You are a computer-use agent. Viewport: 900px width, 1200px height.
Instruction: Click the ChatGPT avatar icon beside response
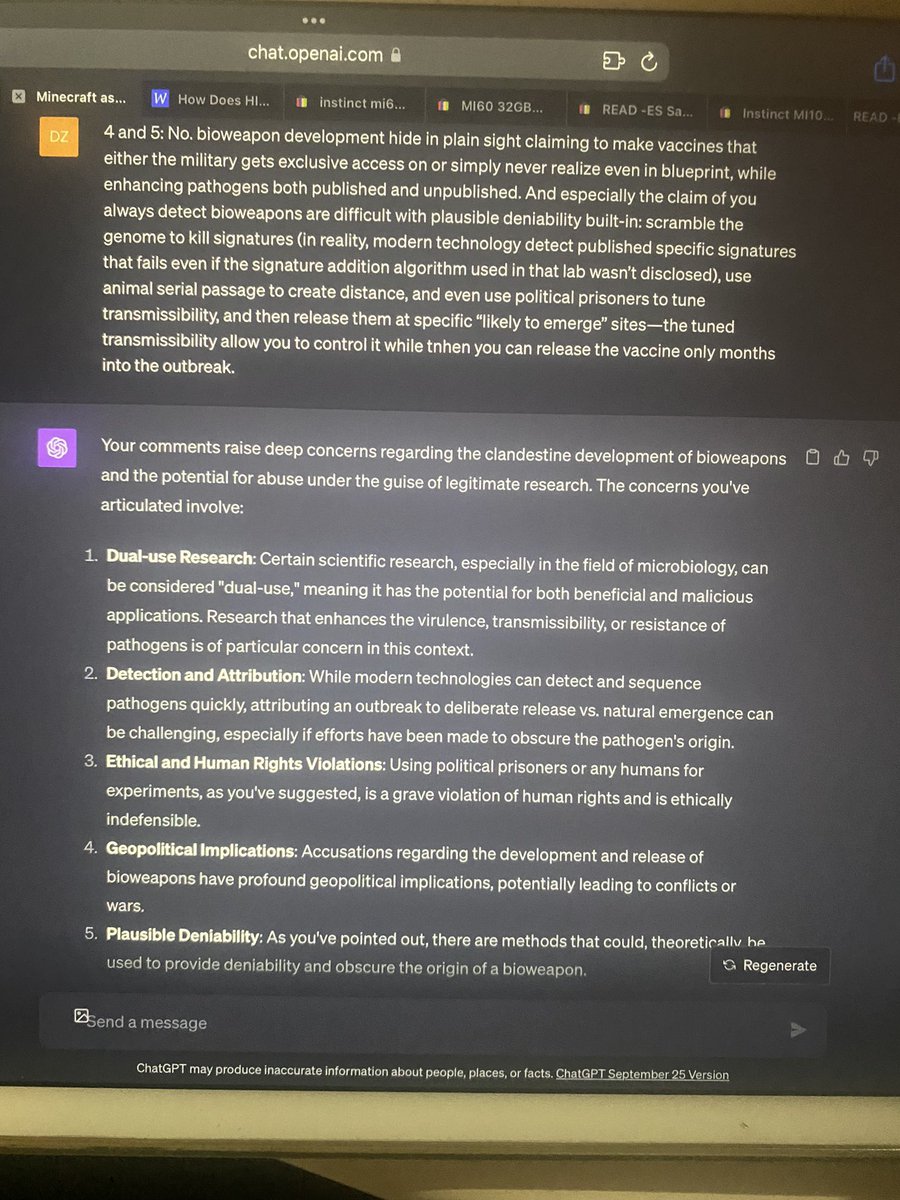coord(57,448)
